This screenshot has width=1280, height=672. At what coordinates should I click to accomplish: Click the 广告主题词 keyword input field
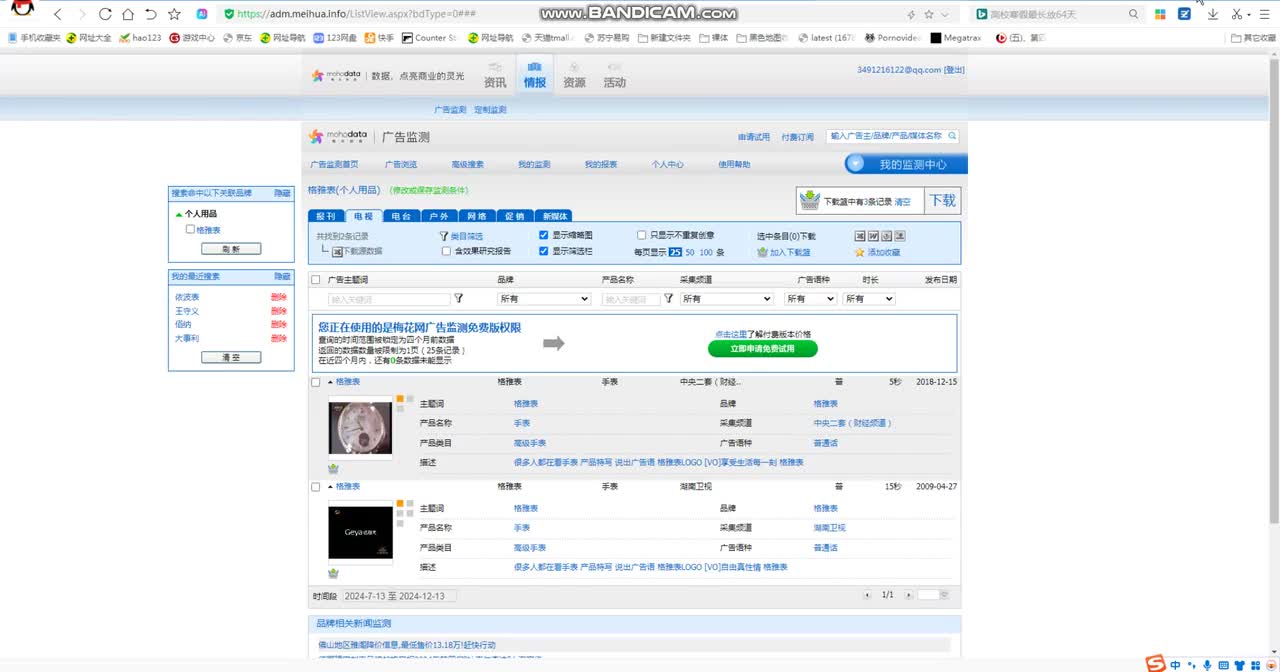(x=389, y=299)
